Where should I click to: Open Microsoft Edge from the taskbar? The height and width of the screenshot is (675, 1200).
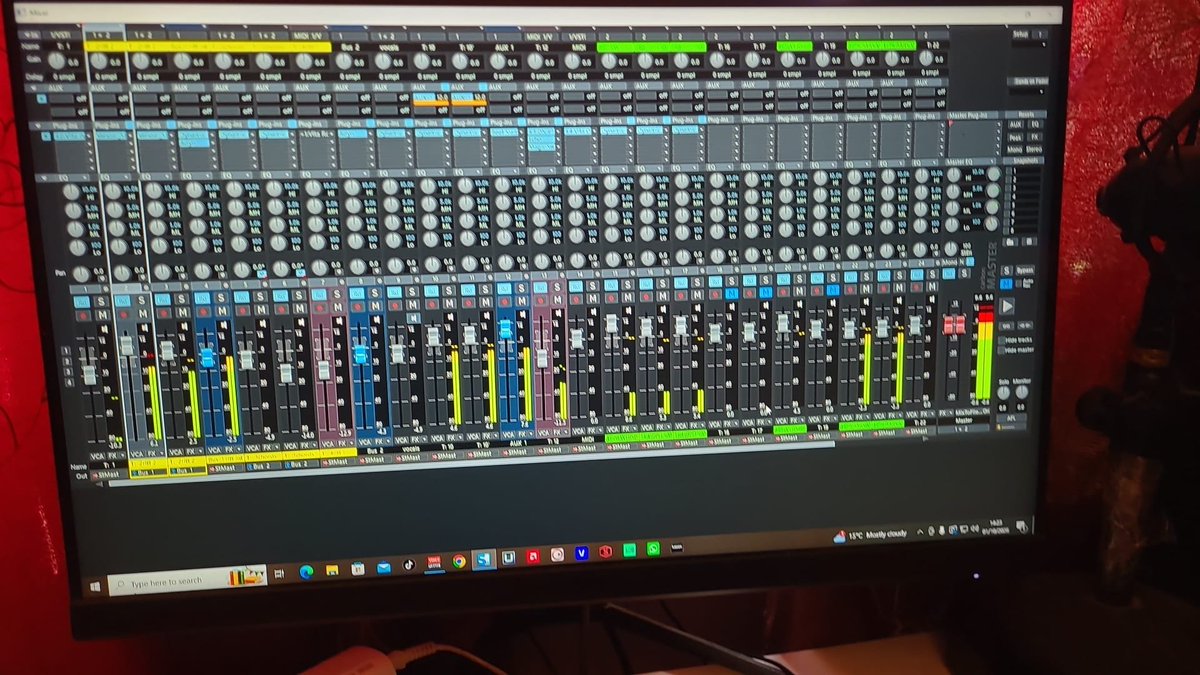pos(306,572)
